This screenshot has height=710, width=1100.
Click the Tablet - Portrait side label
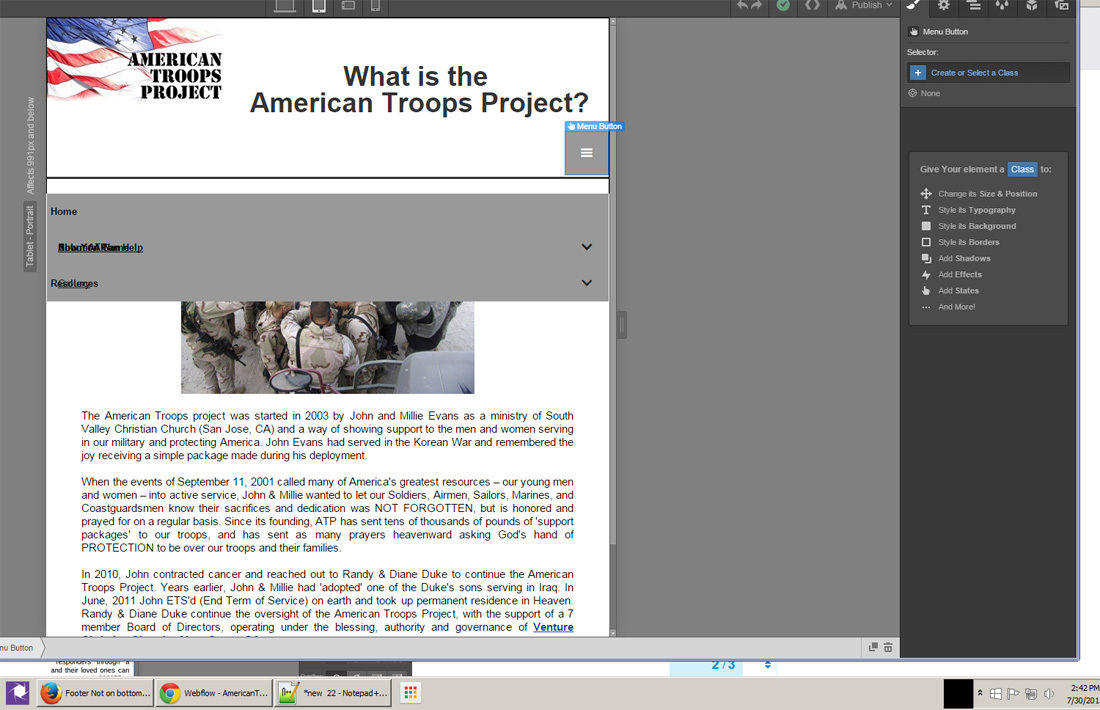point(29,236)
